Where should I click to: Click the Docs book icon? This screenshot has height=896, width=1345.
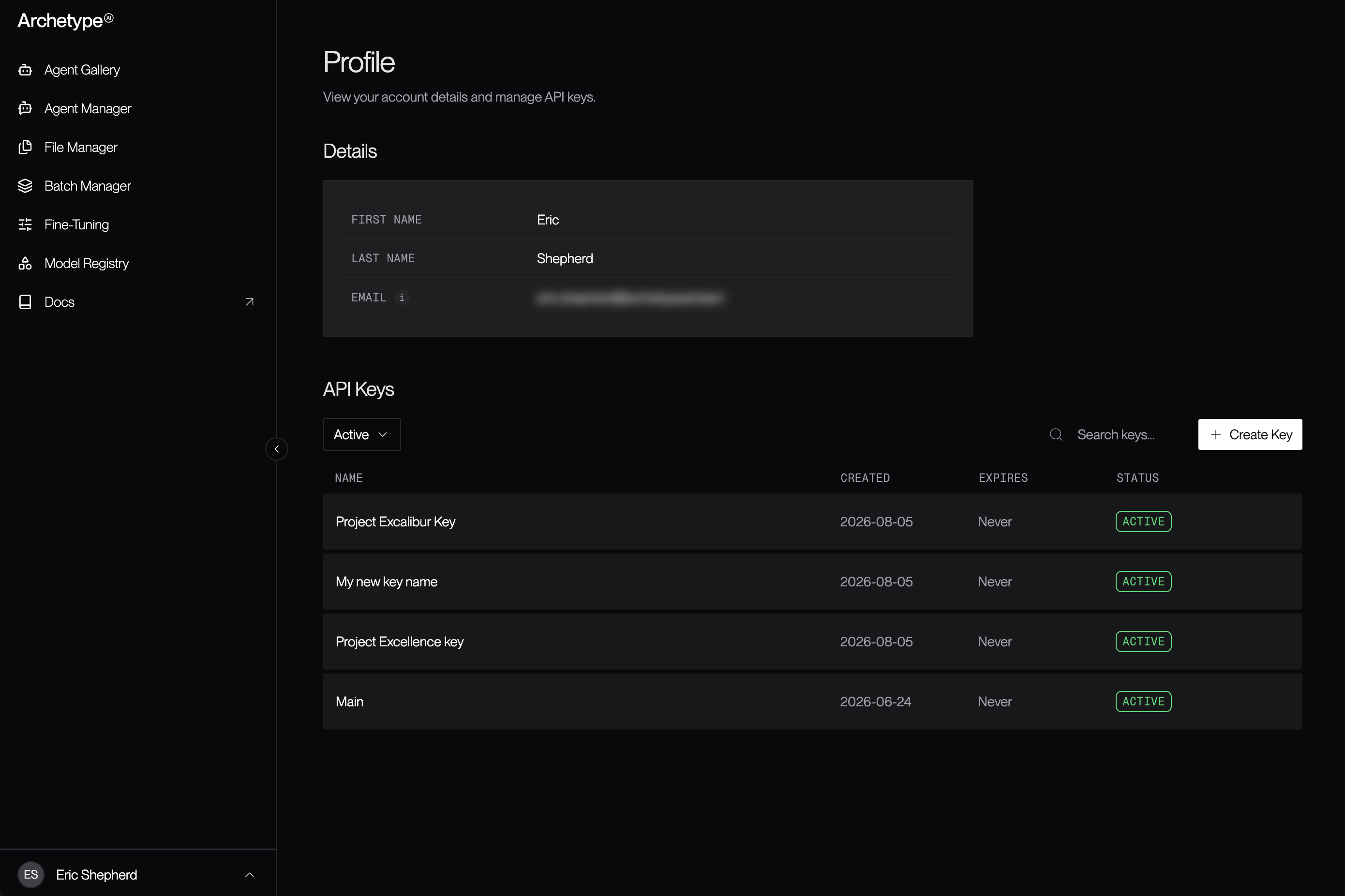pyautogui.click(x=25, y=302)
